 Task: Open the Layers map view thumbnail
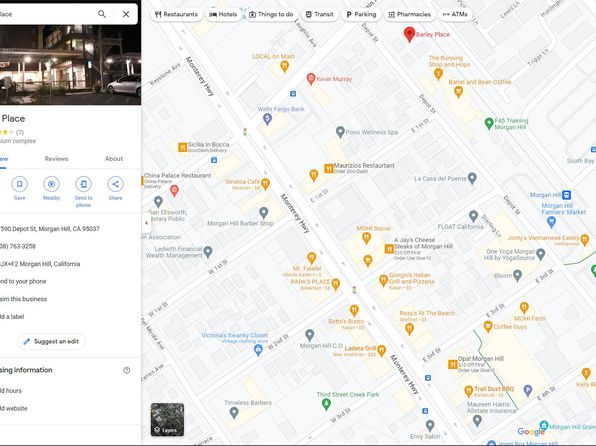[167, 419]
